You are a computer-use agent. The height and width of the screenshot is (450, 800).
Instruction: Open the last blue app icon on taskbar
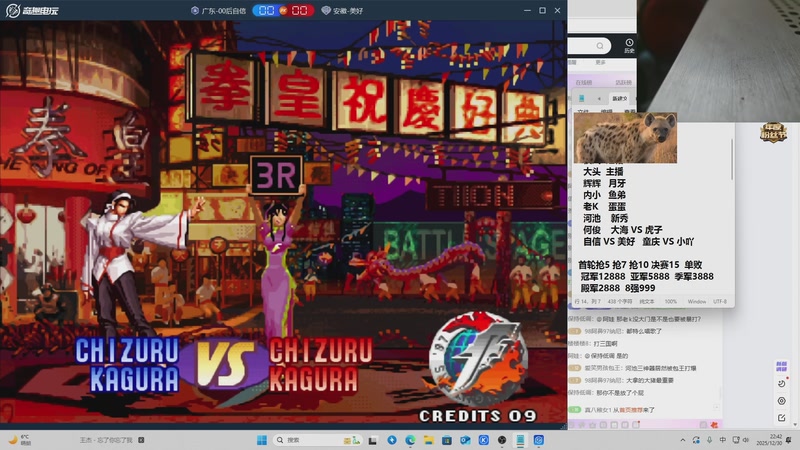[539, 440]
